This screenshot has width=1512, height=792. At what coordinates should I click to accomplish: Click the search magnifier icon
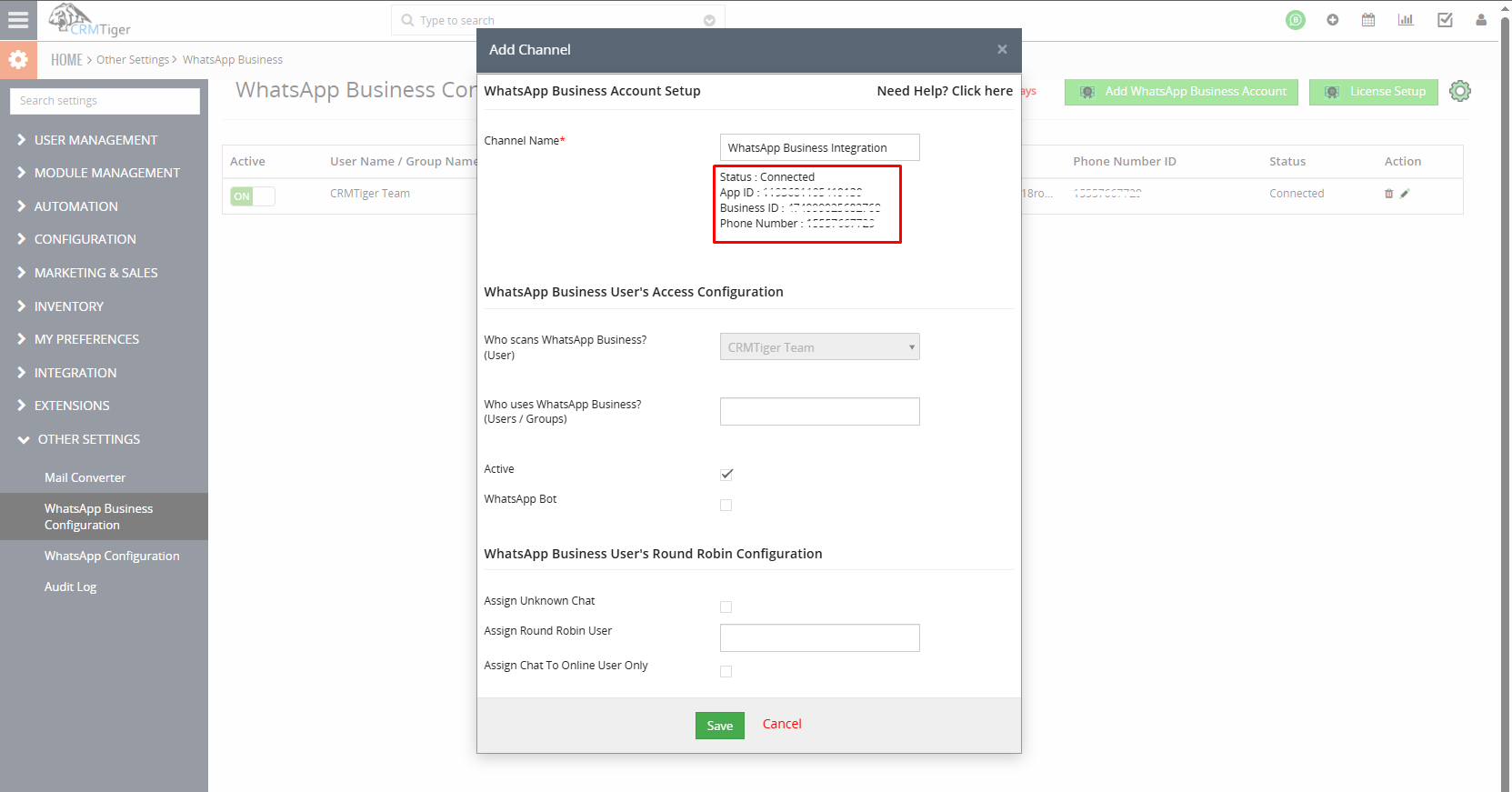click(x=407, y=20)
